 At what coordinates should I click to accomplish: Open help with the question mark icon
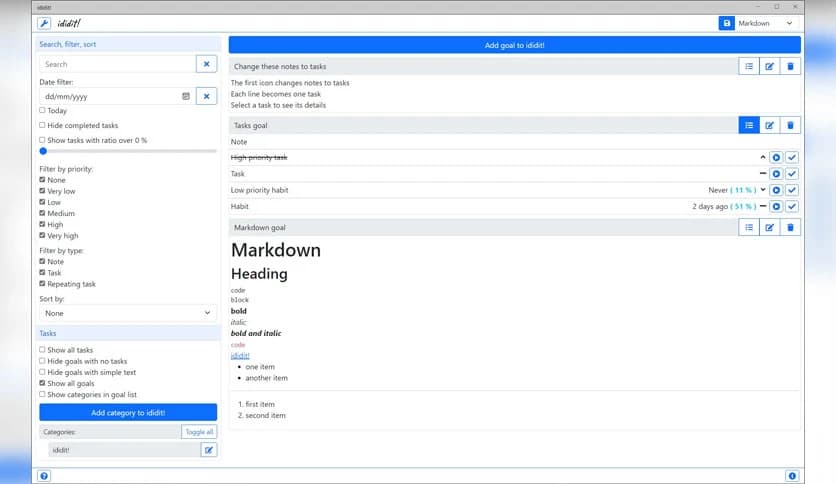coord(44,476)
